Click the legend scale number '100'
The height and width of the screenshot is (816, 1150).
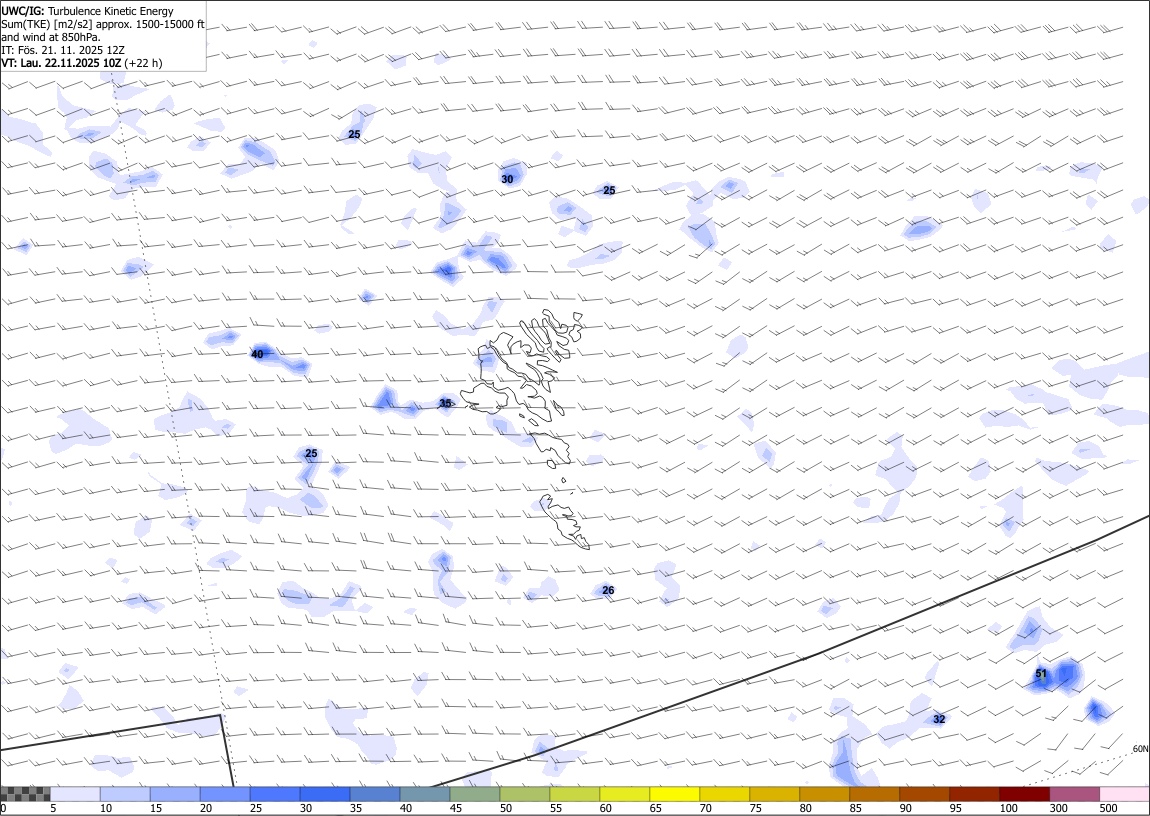[x=1008, y=808]
